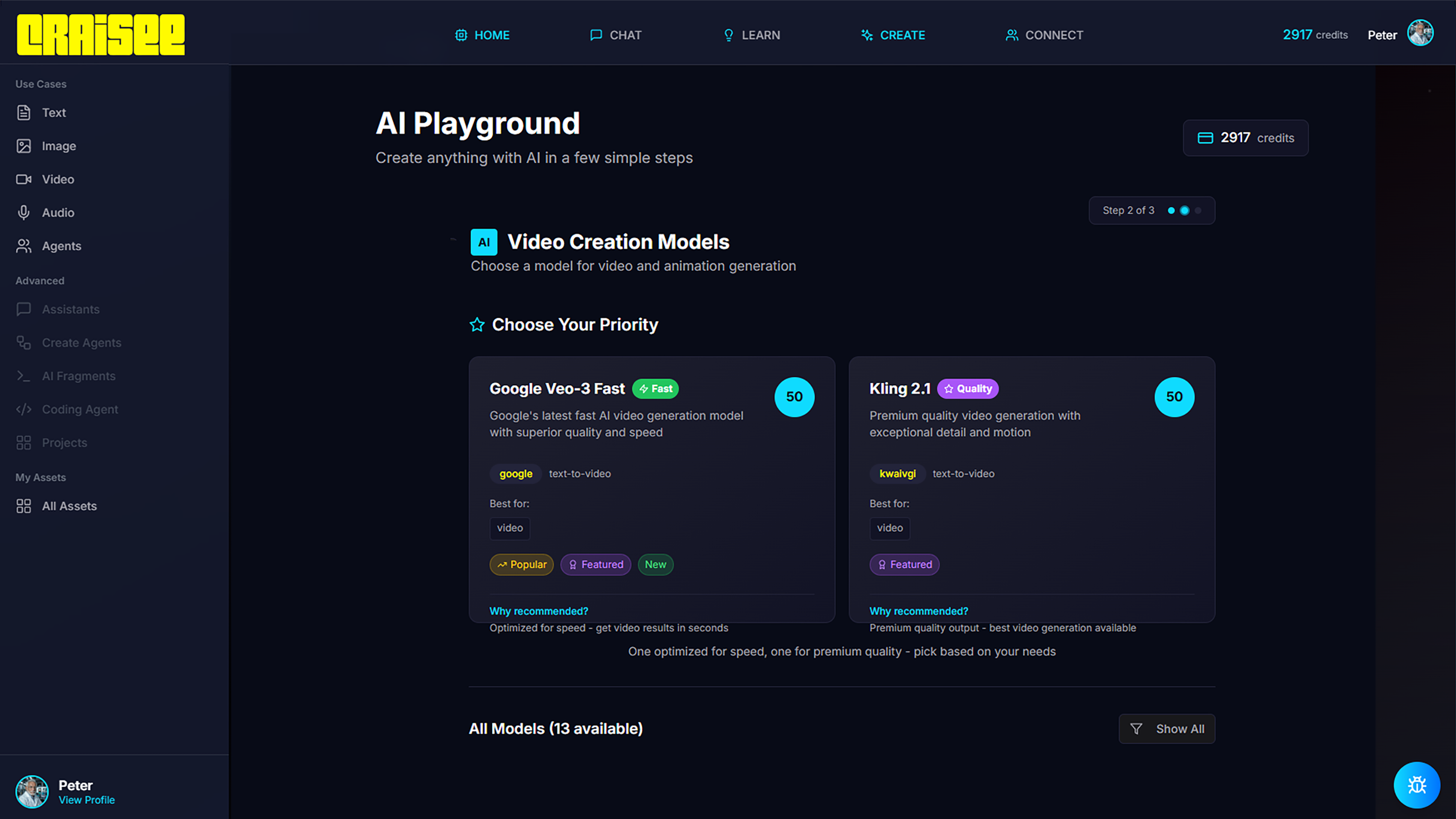1456x819 pixels.
Task: Click the kwaivgi provider tag
Action: pyautogui.click(x=897, y=474)
